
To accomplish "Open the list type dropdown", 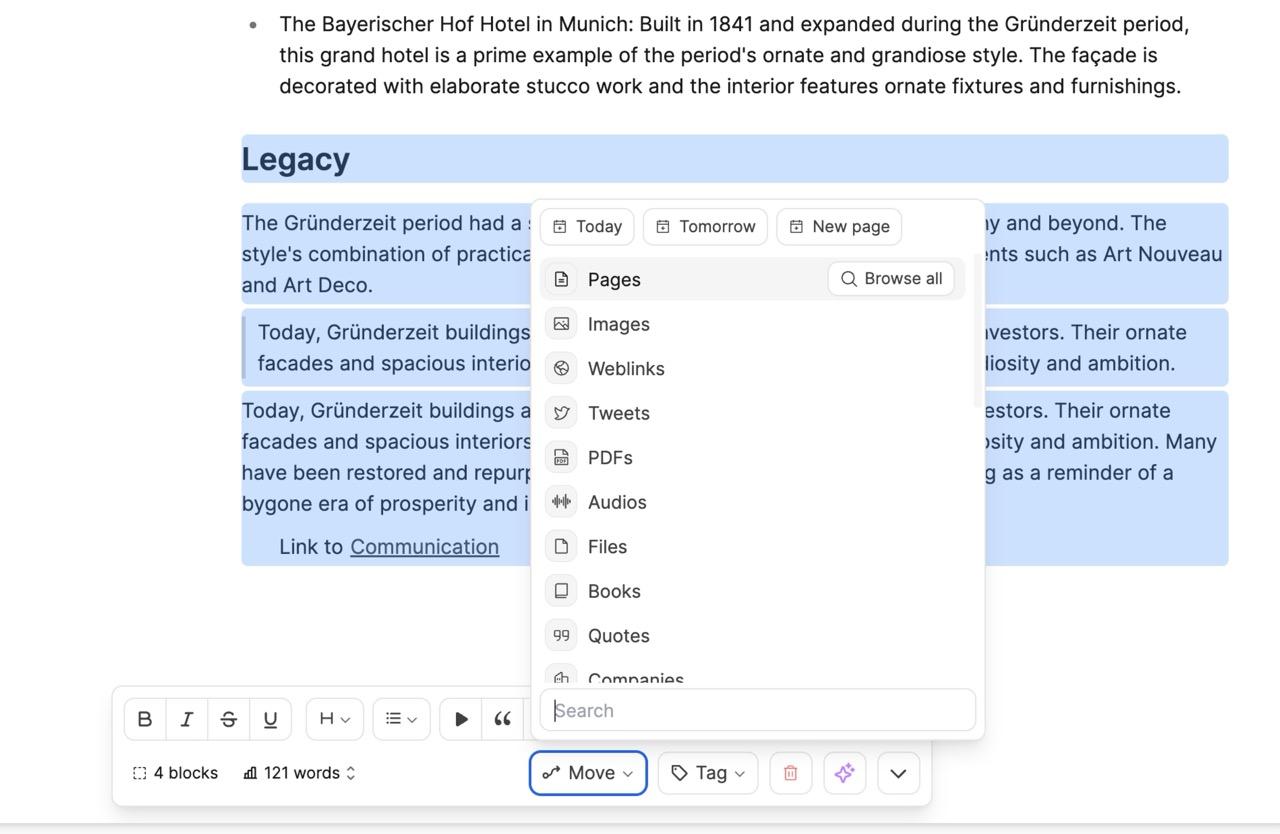I will click(x=402, y=719).
